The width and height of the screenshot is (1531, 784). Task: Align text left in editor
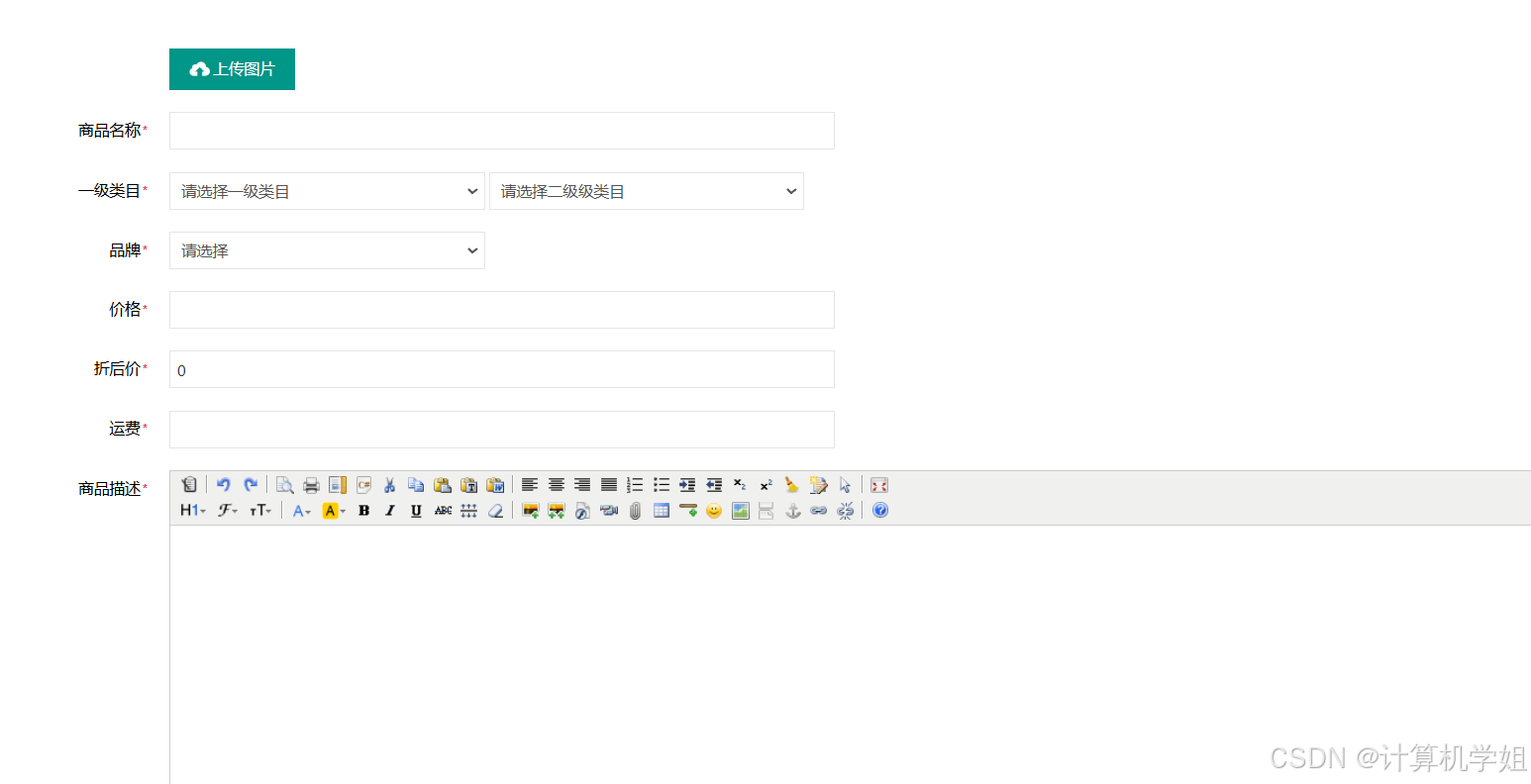click(530, 485)
